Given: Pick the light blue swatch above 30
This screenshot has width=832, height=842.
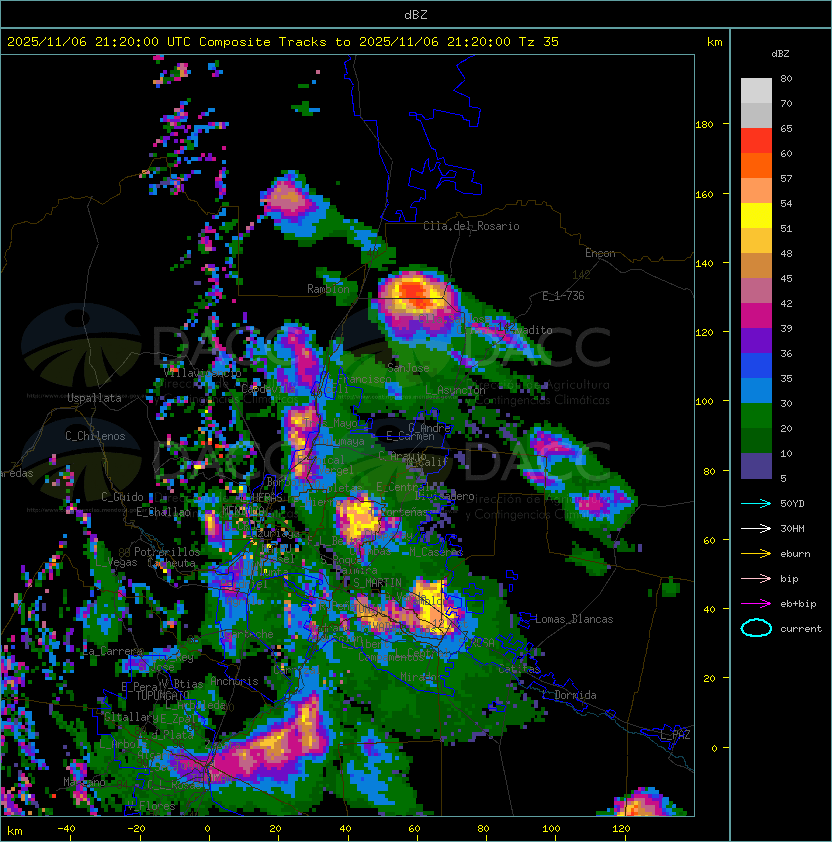Looking at the screenshot, I should [x=756, y=391].
